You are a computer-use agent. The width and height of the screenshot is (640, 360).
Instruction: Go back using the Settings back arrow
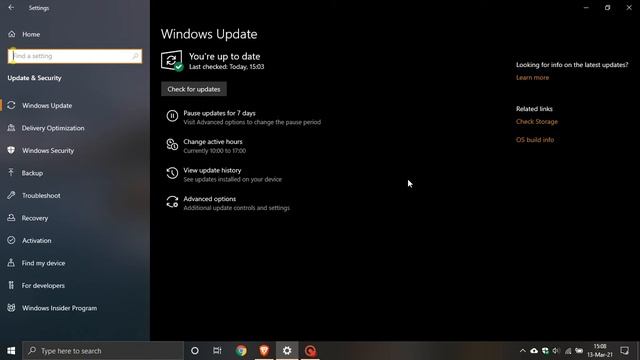(11, 8)
